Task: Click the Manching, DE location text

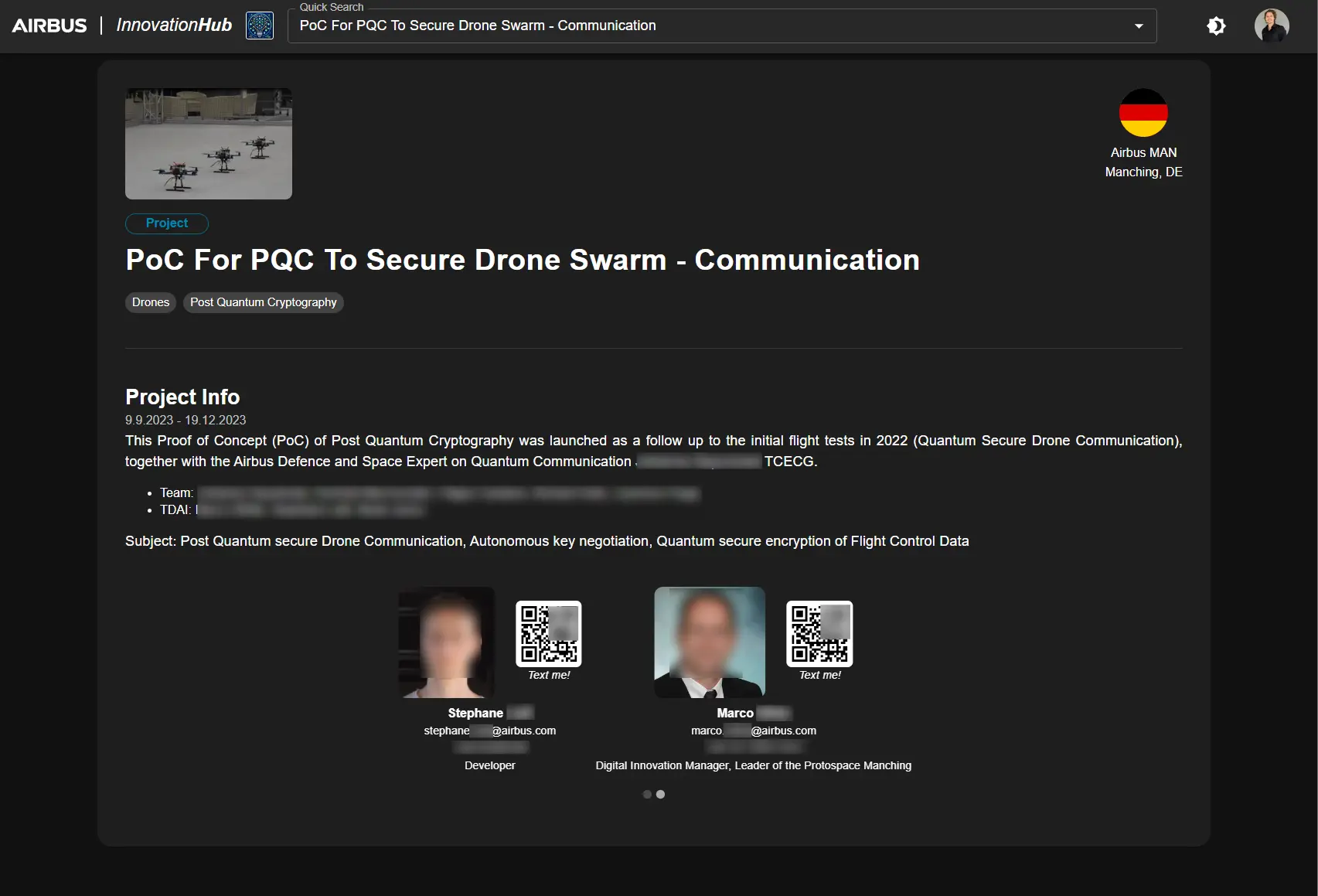Action: (1143, 172)
